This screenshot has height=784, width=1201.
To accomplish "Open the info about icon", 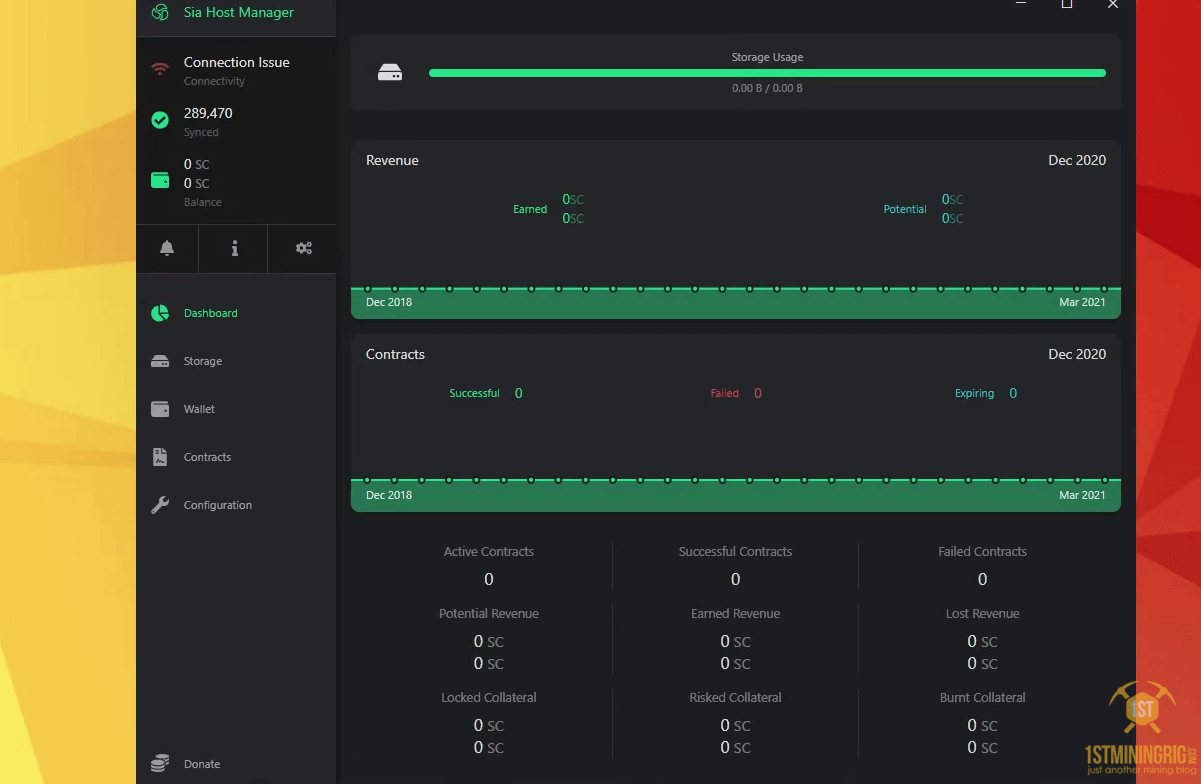I will click(234, 248).
